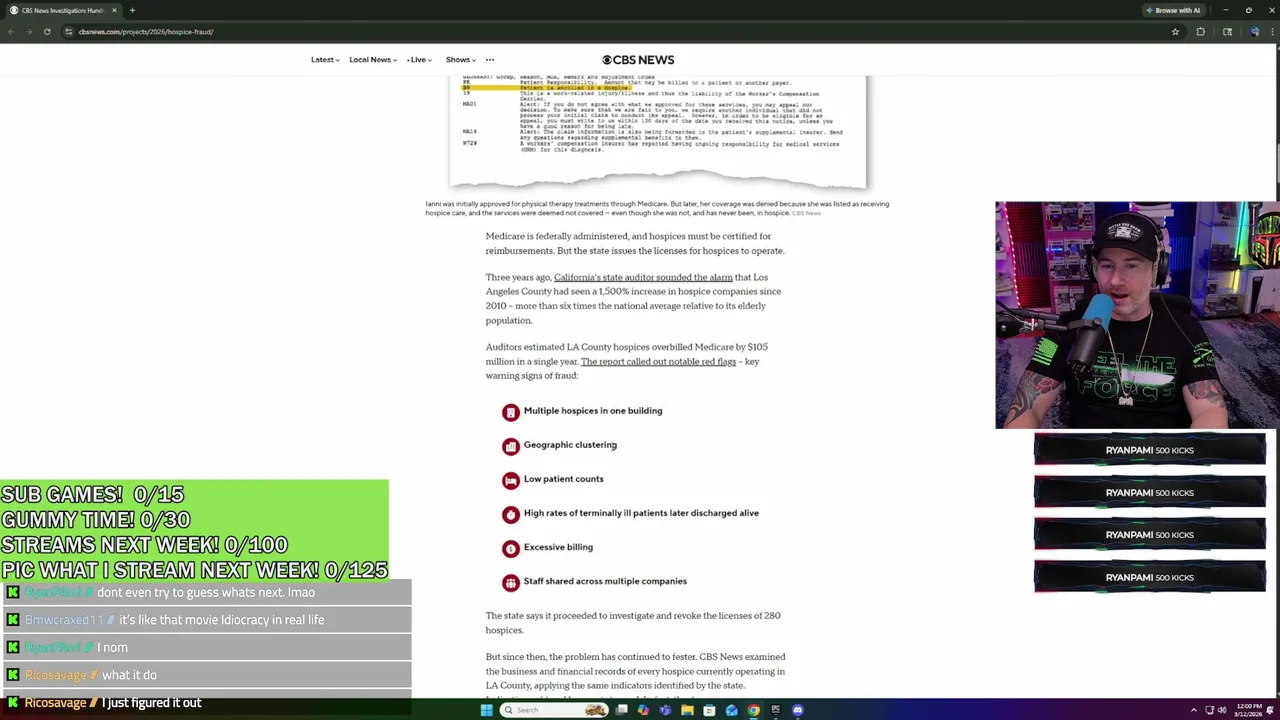Click the Excessive billing icon

click(511, 548)
